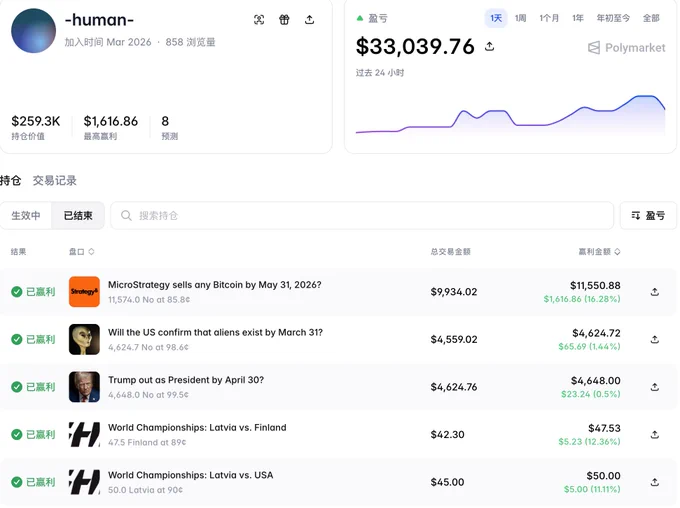This screenshot has width=680, height=508.
Task: Open the 盈亏 sort dropdown
Action: point(648,216)
